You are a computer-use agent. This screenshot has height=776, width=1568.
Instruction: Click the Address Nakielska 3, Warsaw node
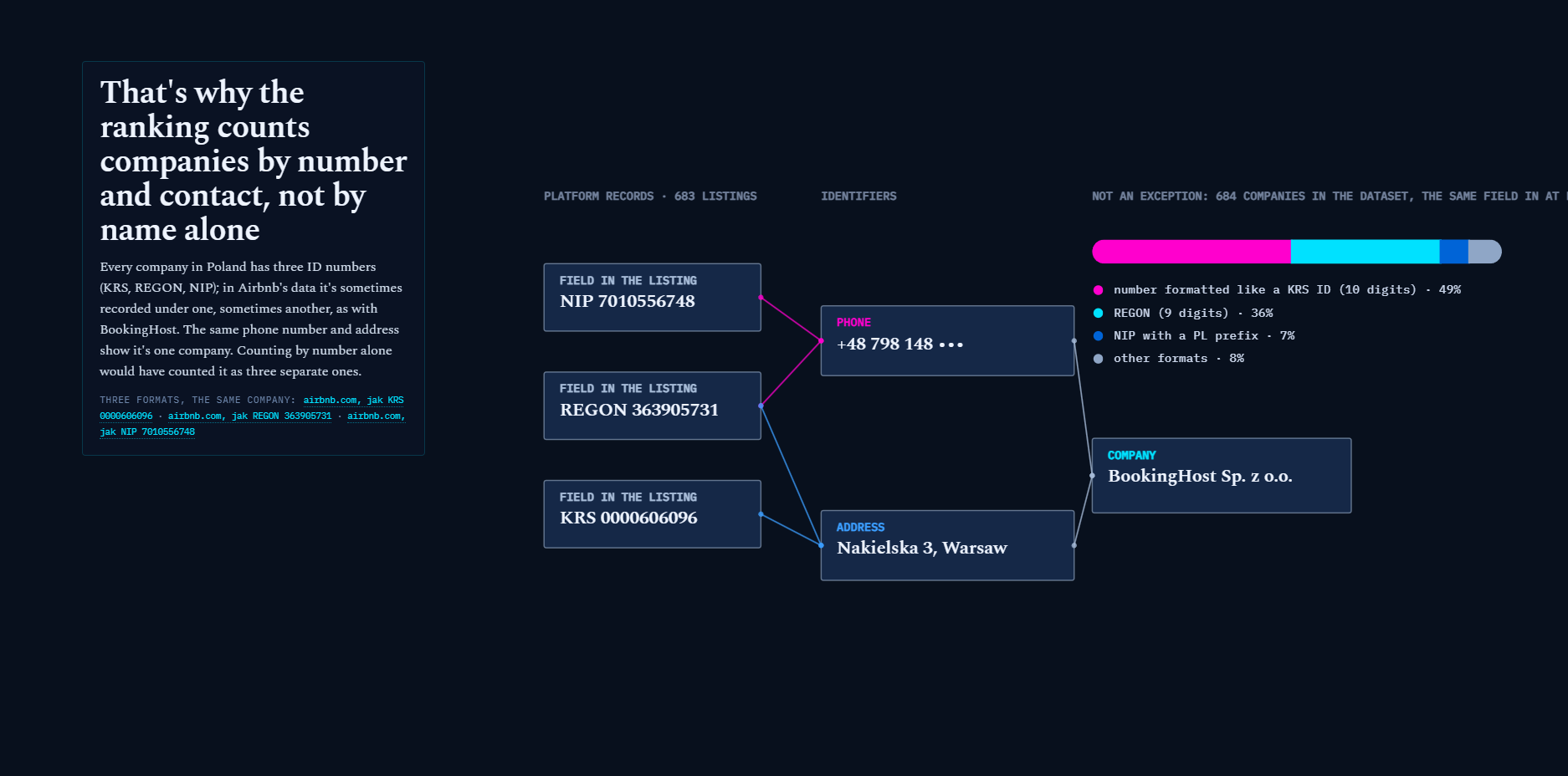click(x=947, y=545)
